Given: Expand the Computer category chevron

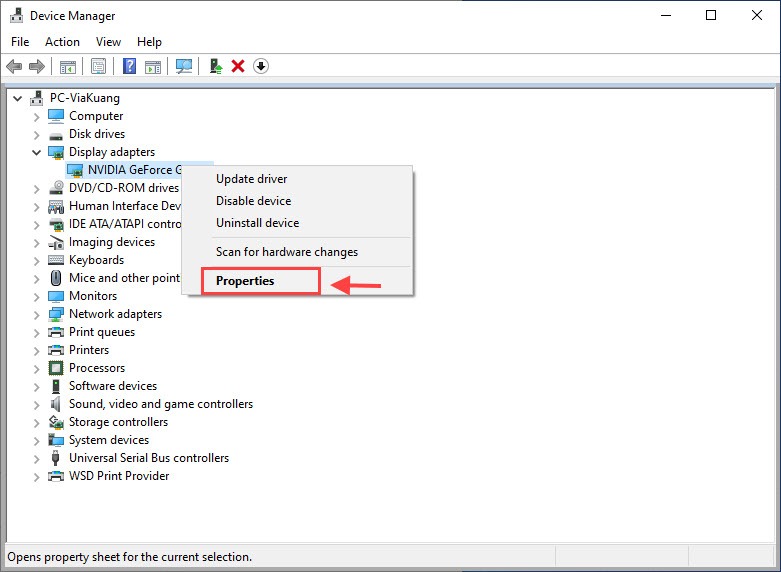Looking at the screenshot, I should [x=36, y=117].
